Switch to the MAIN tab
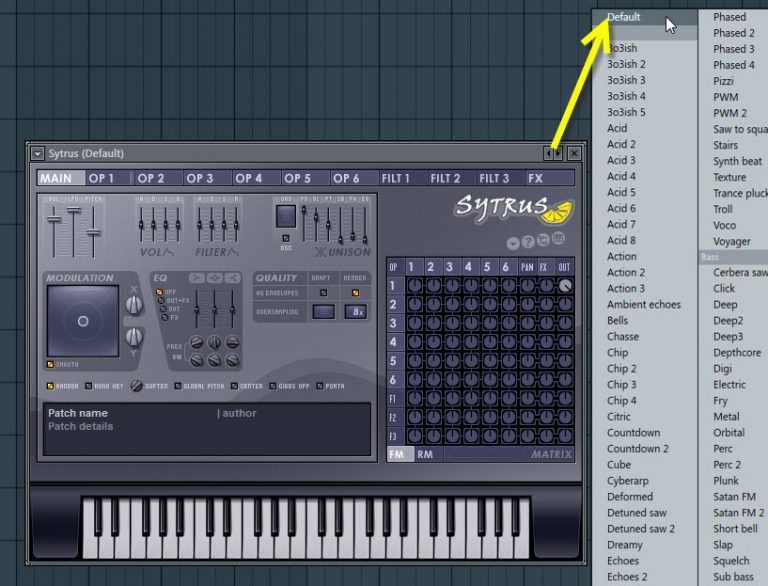768x586 pixels. pyautogui.click(x=61, y=178)
